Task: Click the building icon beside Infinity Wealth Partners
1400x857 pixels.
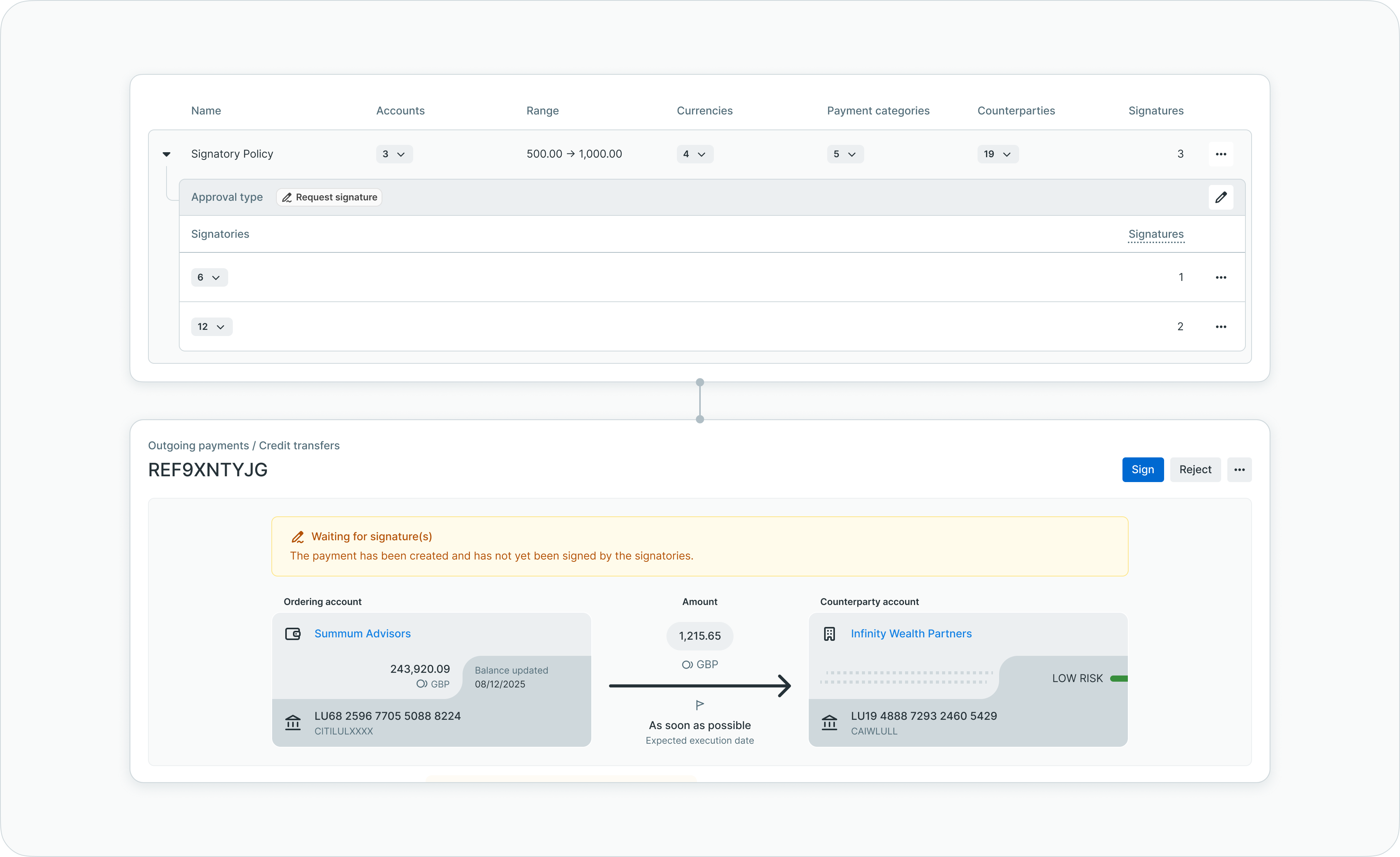Action: pos(830,634)
